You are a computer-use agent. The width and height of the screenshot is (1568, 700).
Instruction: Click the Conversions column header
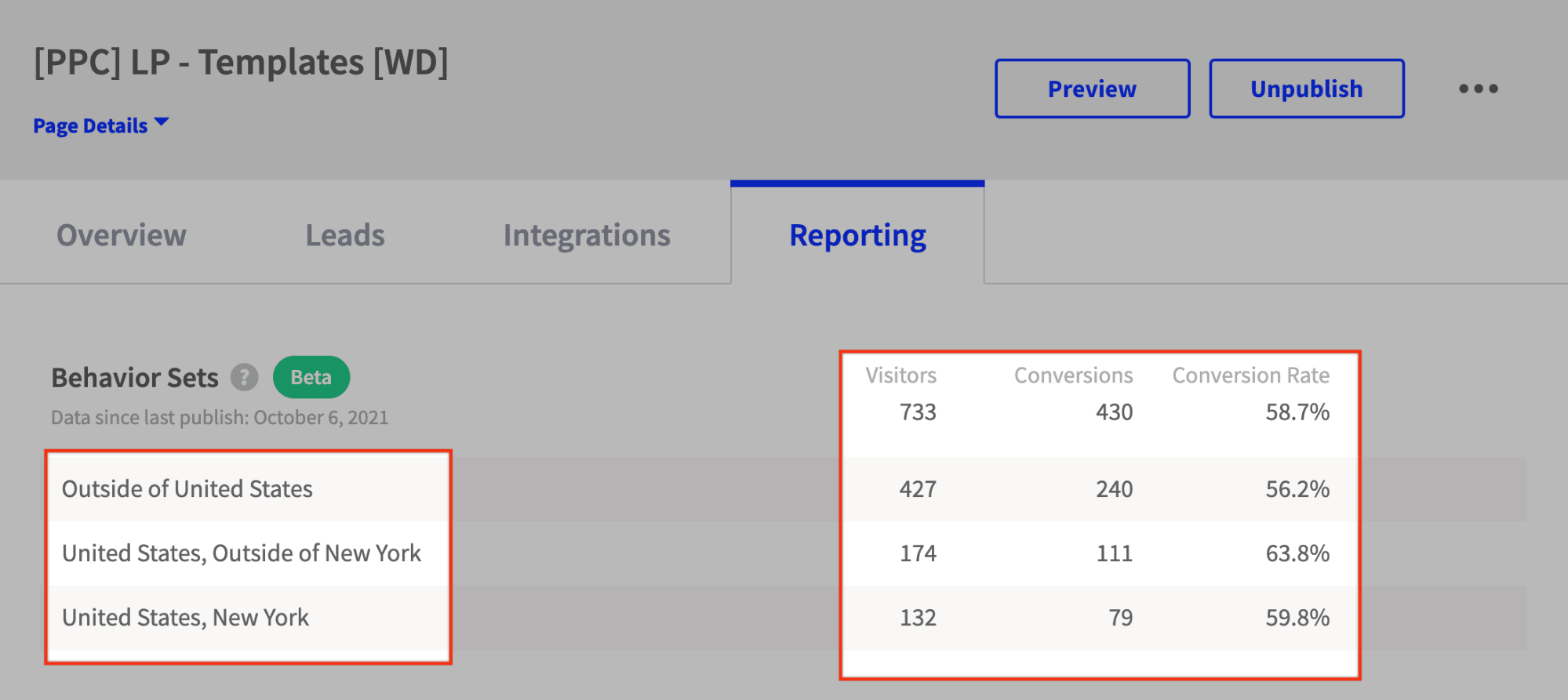pos(1072,375)
